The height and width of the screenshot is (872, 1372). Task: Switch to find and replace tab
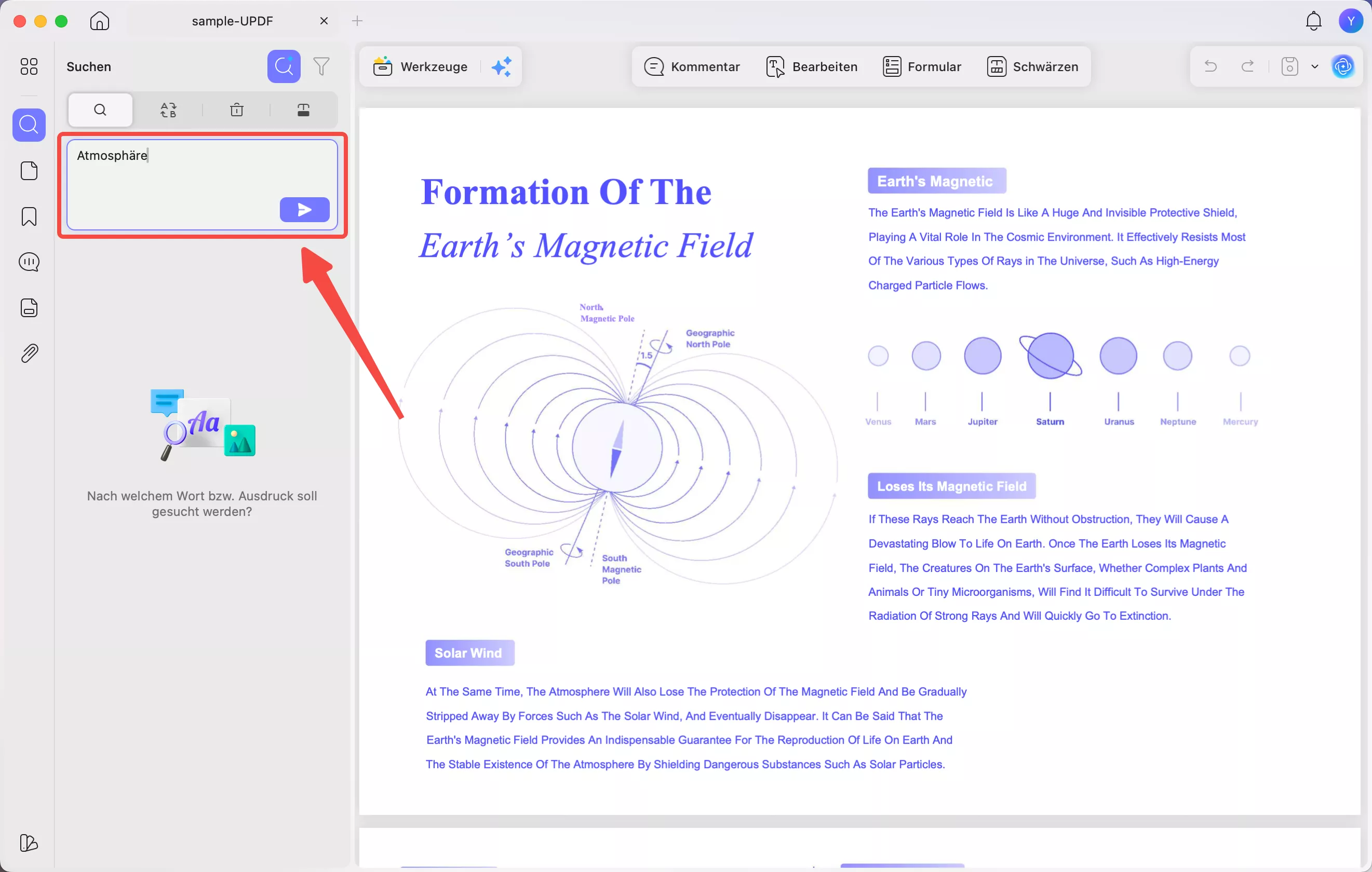pyautogui.click(x=168, y=110)
